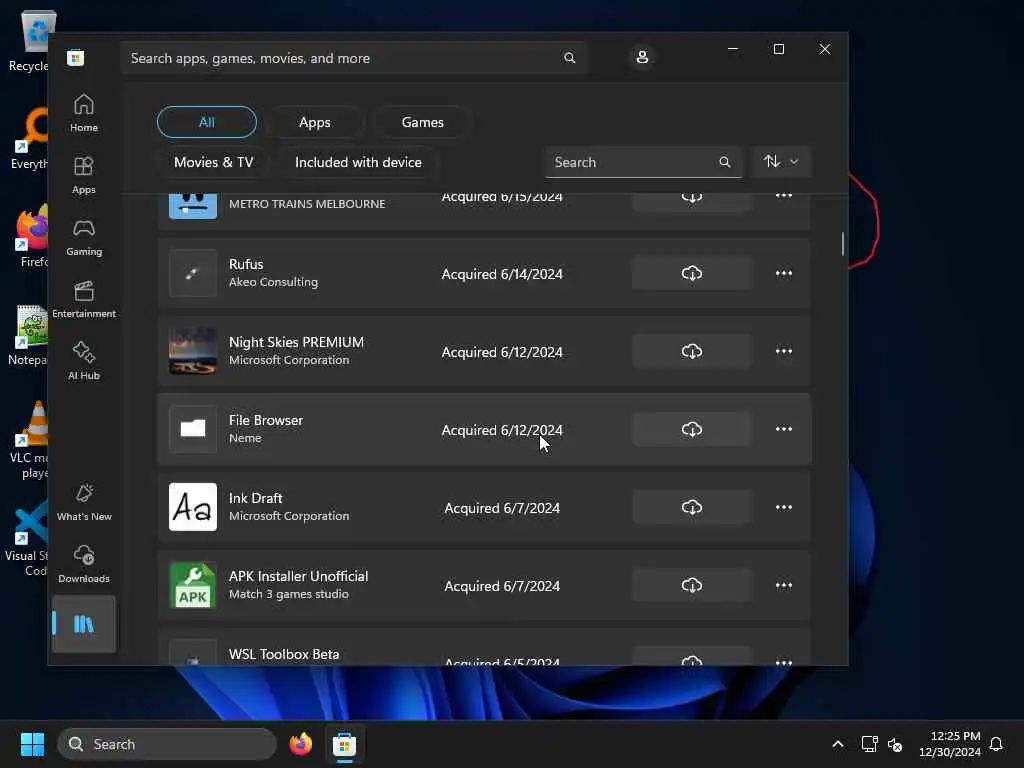Open the sort order dropdown
1024x768 pixels.
[x=781, y=161]
